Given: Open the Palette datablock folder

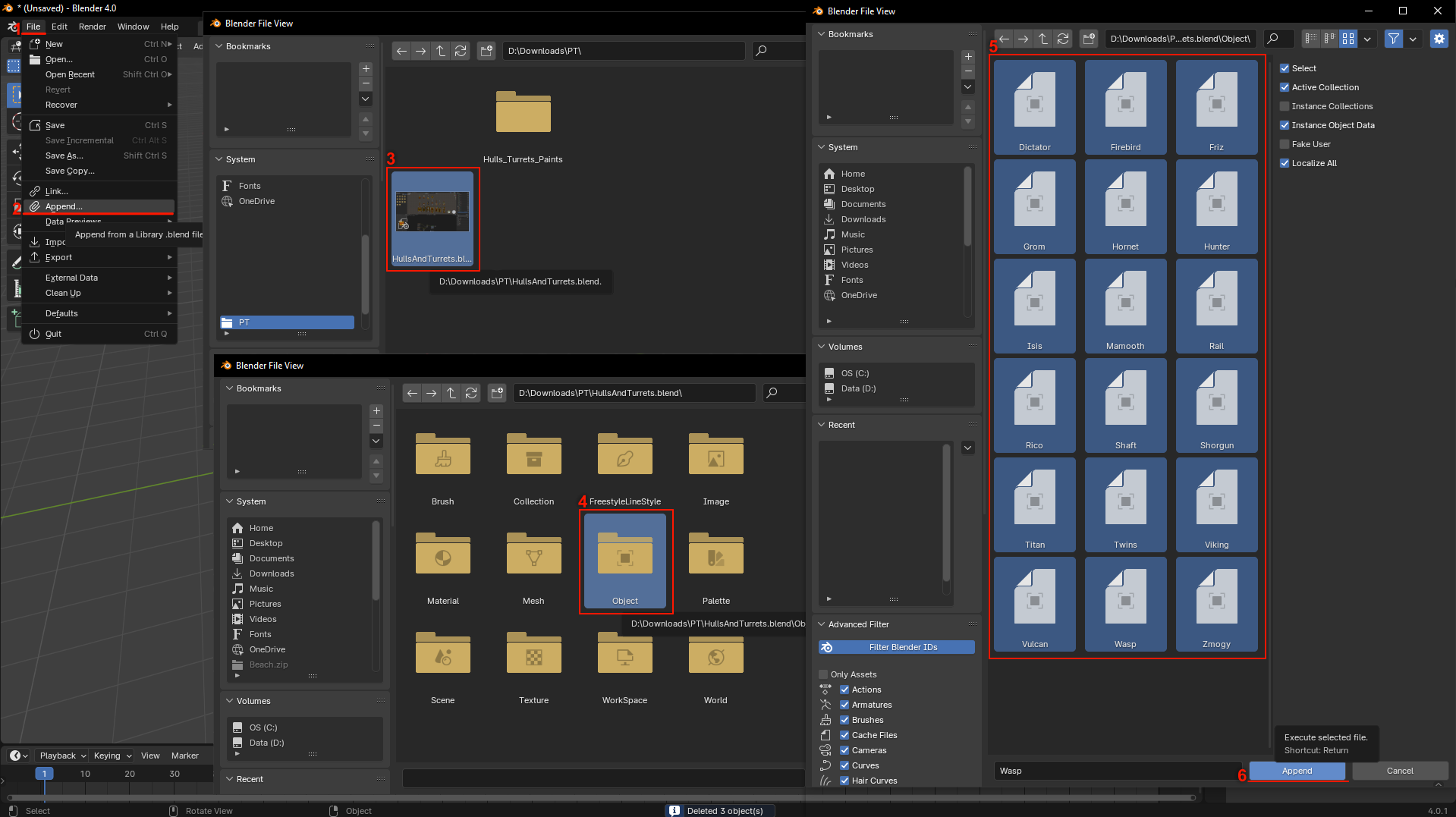Looking at the screenshot, I should click(x=716, y=564).
